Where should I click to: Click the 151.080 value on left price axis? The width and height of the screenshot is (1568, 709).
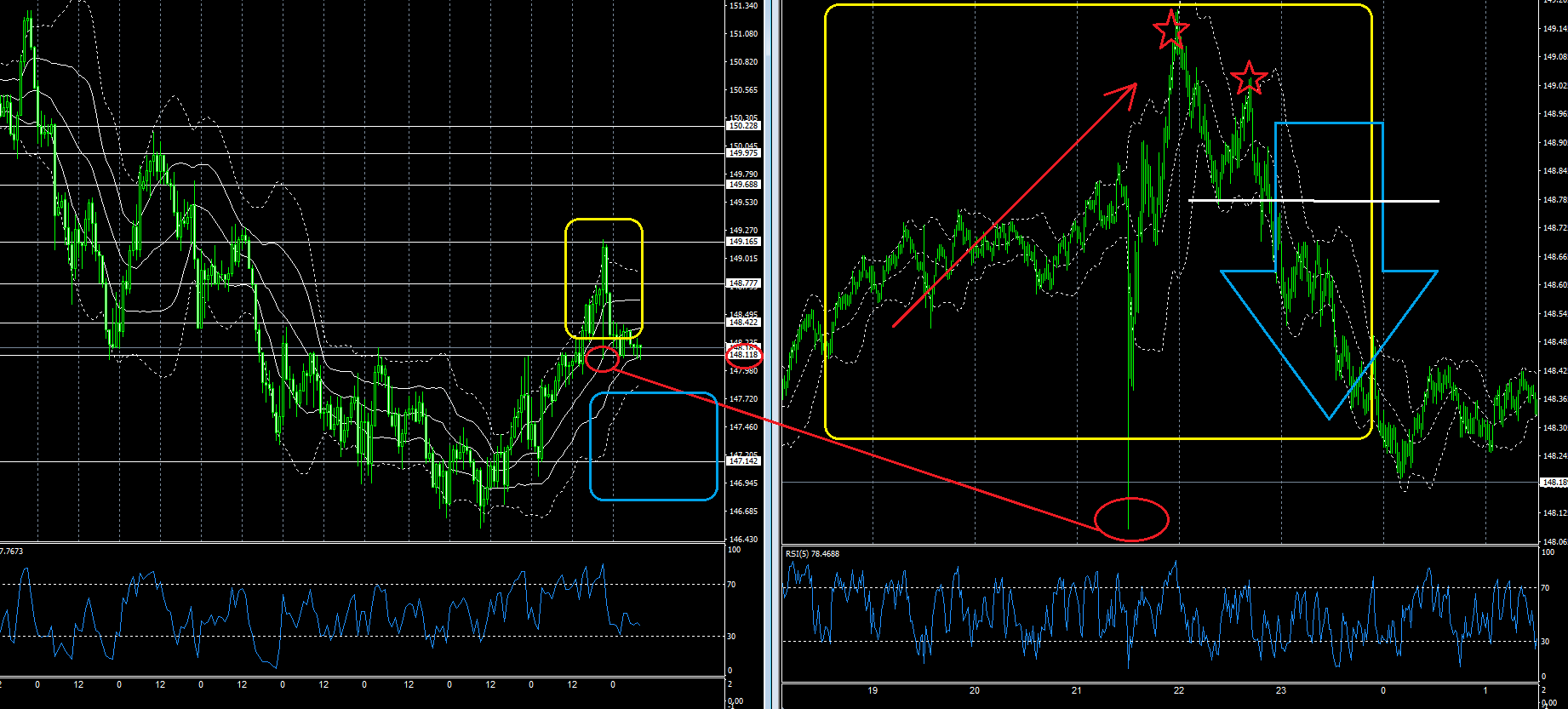[x=743, y=34]
